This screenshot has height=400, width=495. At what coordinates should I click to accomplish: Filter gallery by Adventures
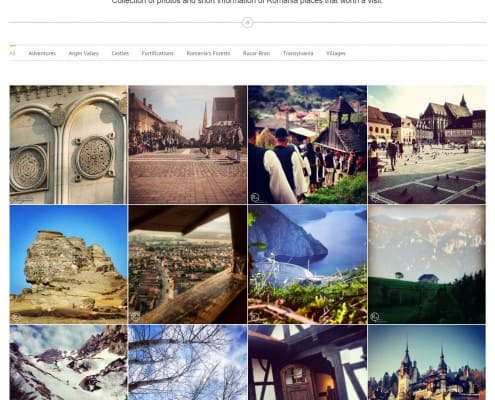[x=42, y=53]
